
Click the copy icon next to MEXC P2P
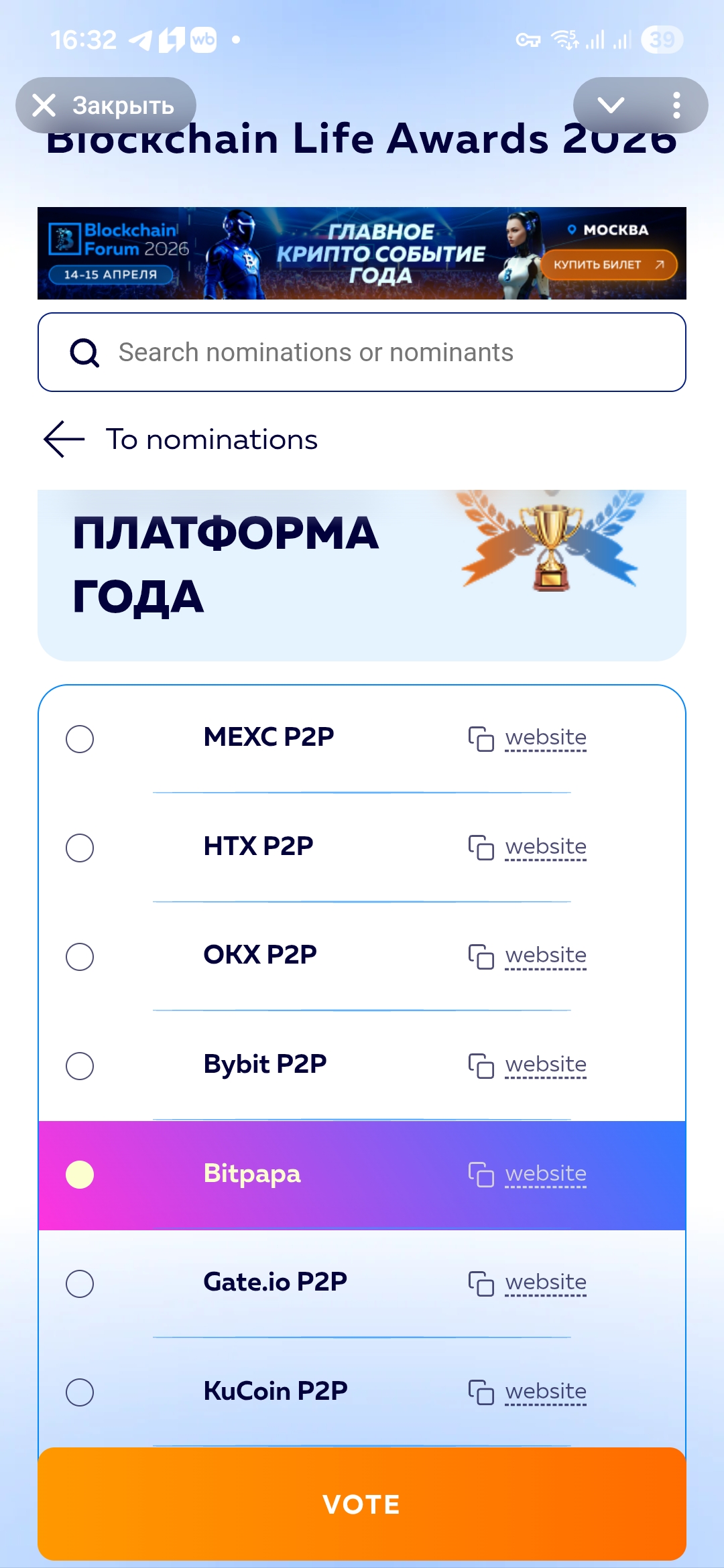point(481,738)
